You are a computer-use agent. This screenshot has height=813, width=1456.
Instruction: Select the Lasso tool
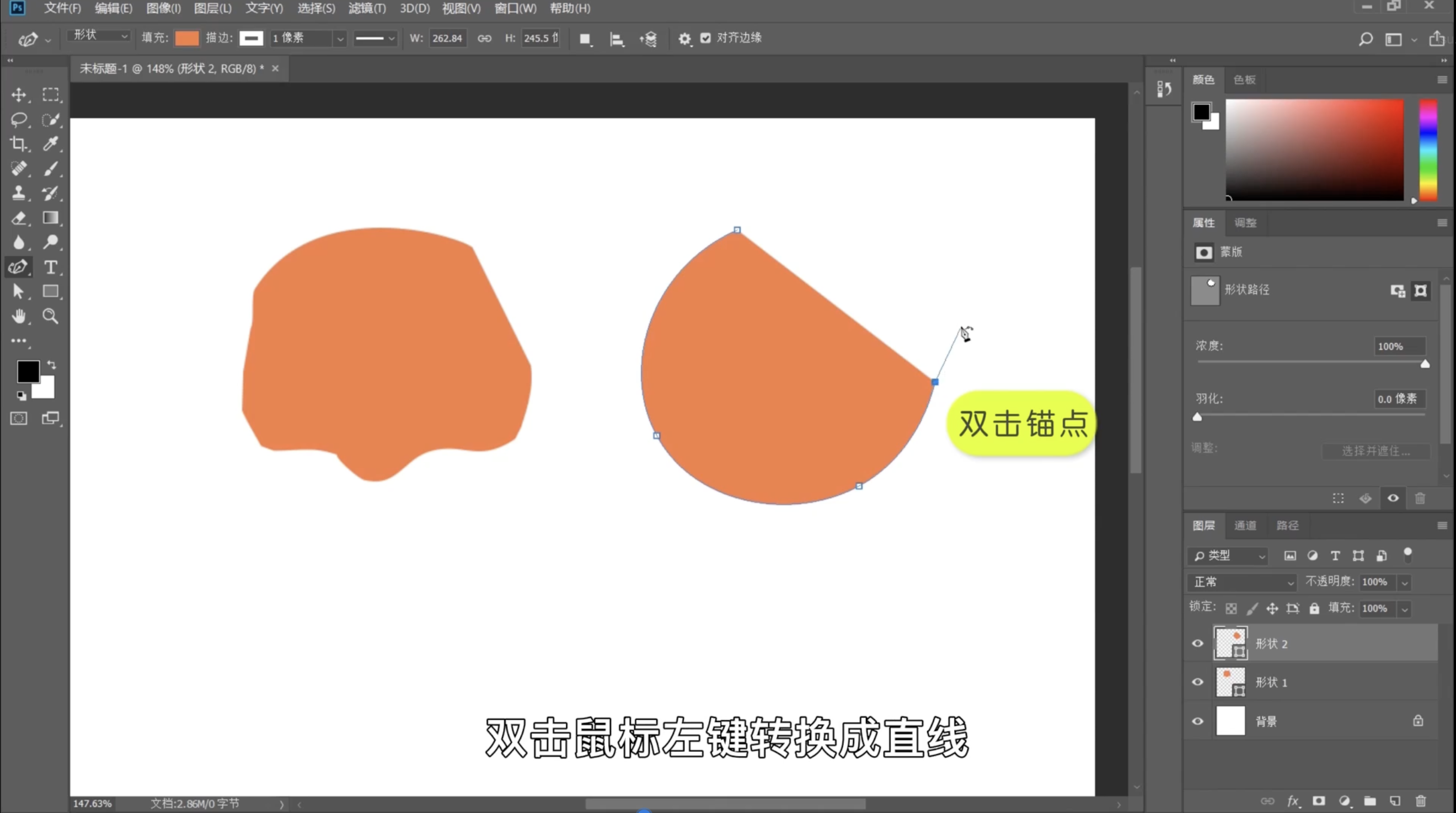coord(19,119)
